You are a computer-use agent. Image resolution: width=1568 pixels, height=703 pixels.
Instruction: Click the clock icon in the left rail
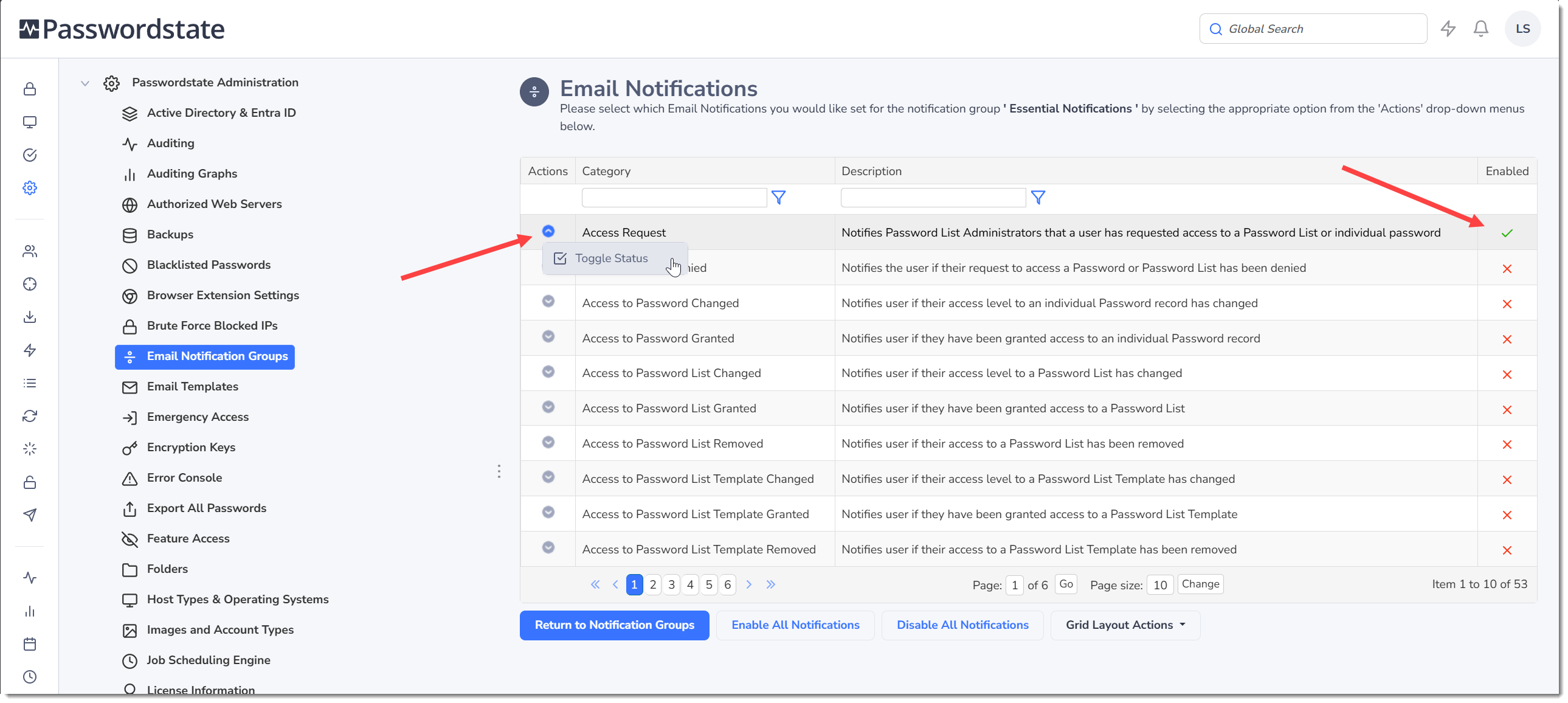pyautogui.click(x=29, y=677)
